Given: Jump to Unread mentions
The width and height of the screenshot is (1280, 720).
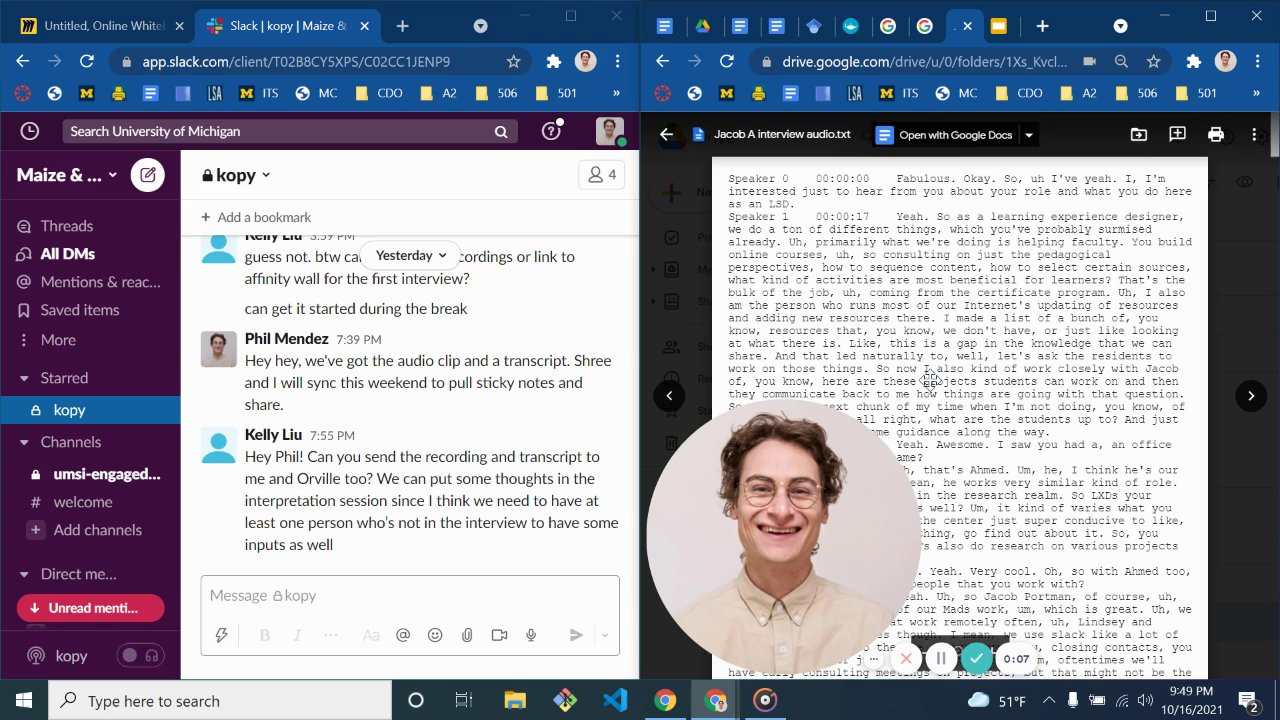Looking at the screenshot, I should coord(91,608).
